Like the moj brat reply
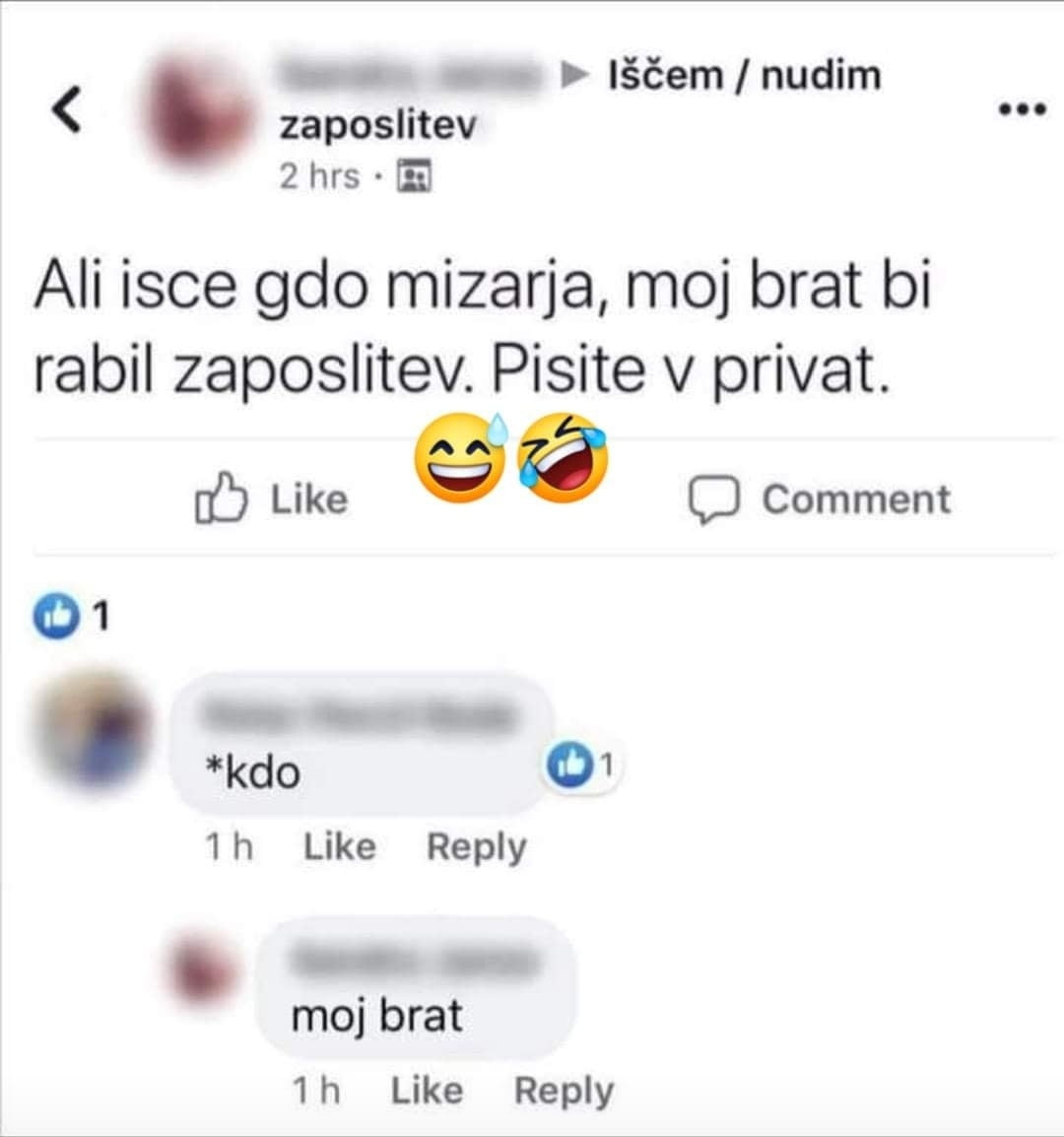1064x1137 pixels. pyautogui.click(x=427, y=1090)
